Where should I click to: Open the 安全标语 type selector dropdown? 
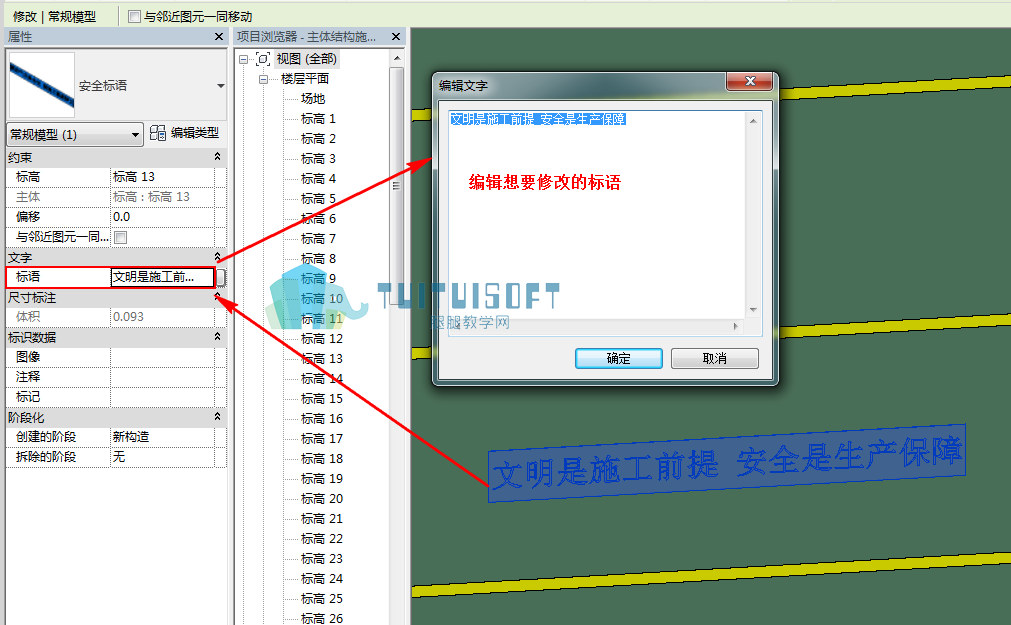click(x=221, y=86)
